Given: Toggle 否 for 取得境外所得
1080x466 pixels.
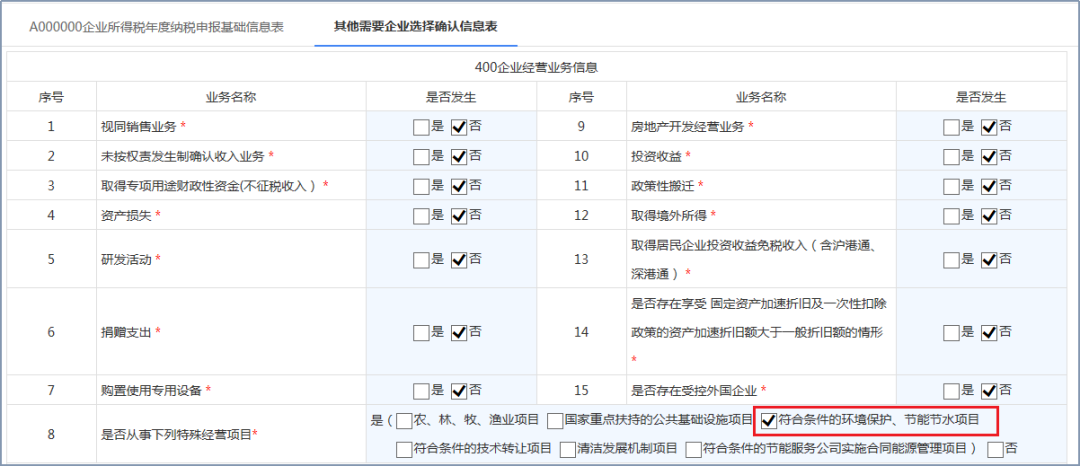Looking at the screenshot, I should pos(989,215).
